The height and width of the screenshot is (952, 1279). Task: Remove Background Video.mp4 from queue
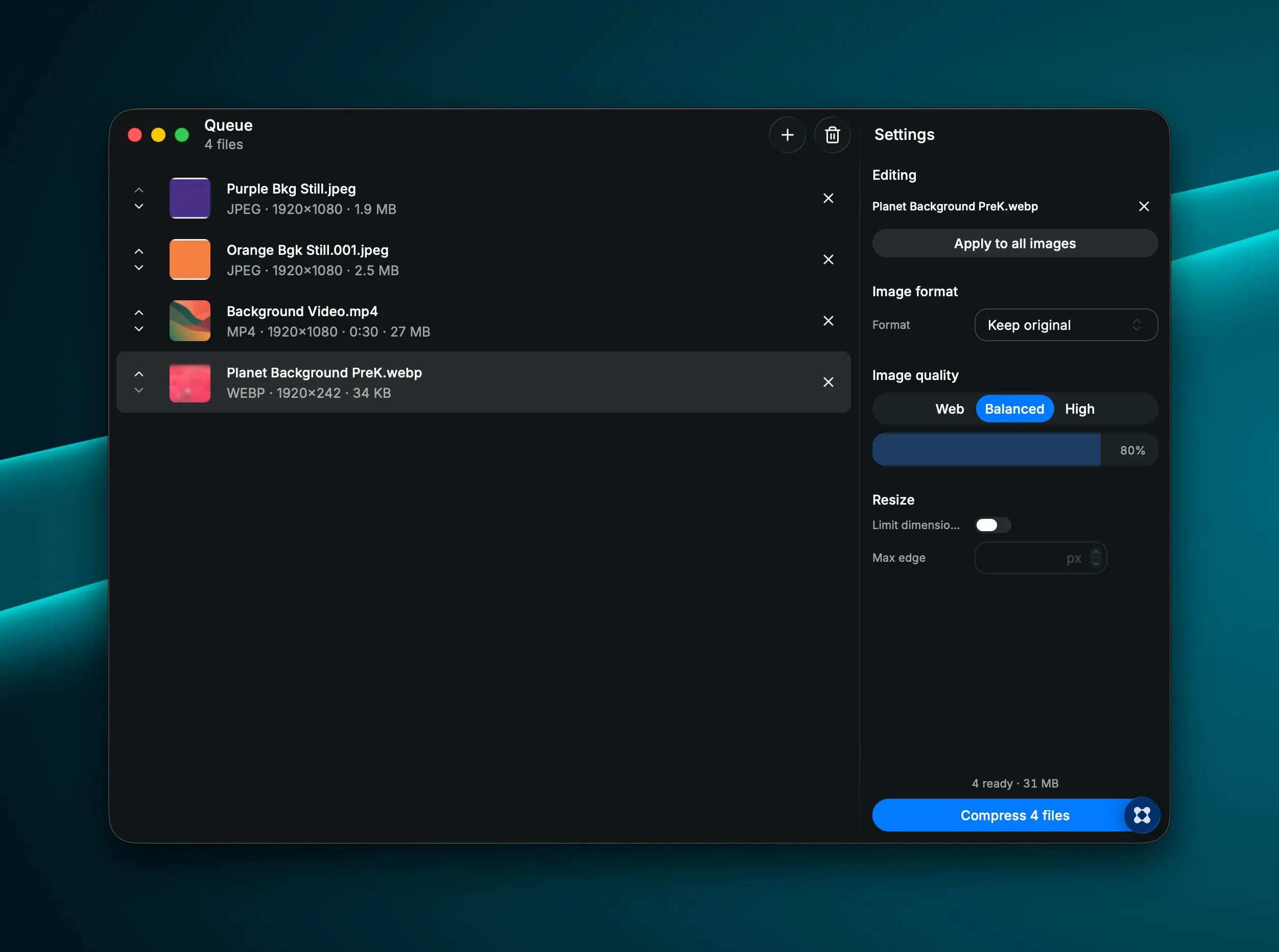[x=828, y=321]
